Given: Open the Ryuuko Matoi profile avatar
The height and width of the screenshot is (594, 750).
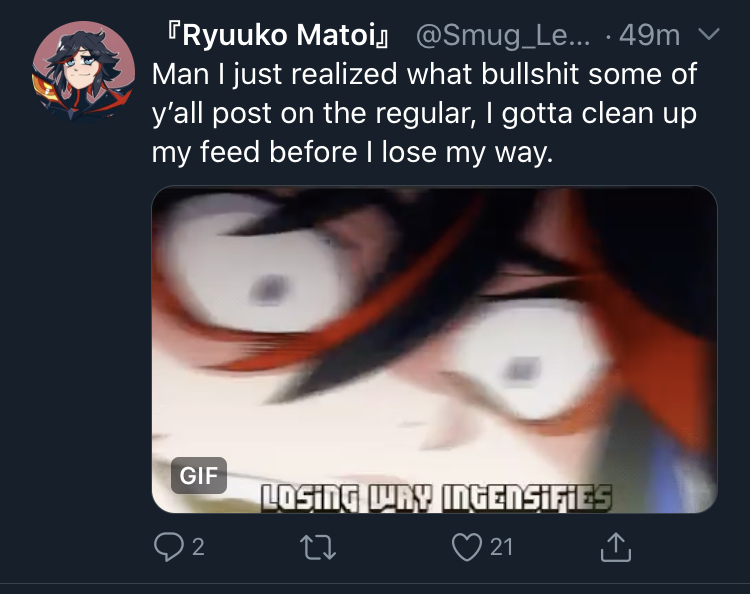Looking at the screenshot, I should 83,72.
